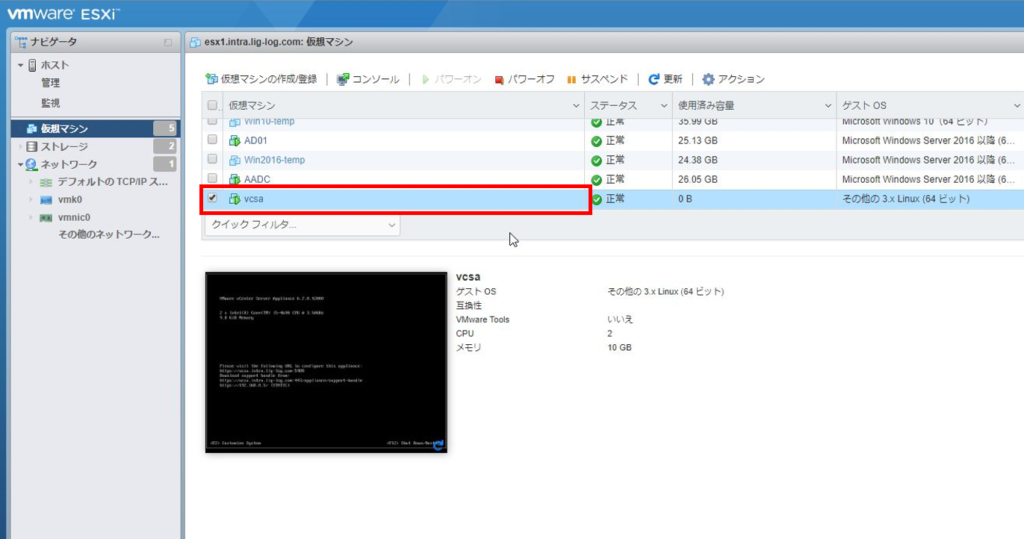Select Manage (管理) under Host
Viewport: 1024px width, 539px height.
(x=50, y=83)
